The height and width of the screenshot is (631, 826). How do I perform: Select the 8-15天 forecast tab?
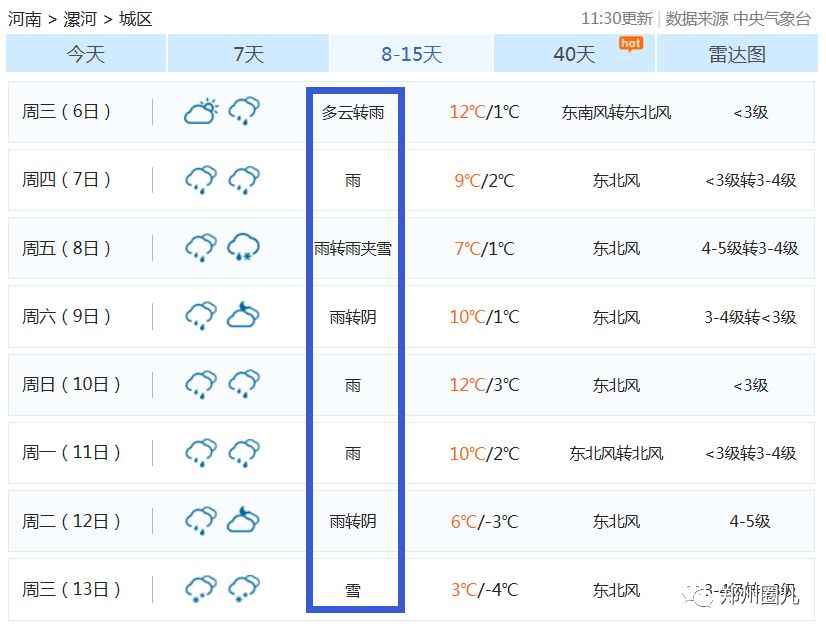tap(411, 54)
